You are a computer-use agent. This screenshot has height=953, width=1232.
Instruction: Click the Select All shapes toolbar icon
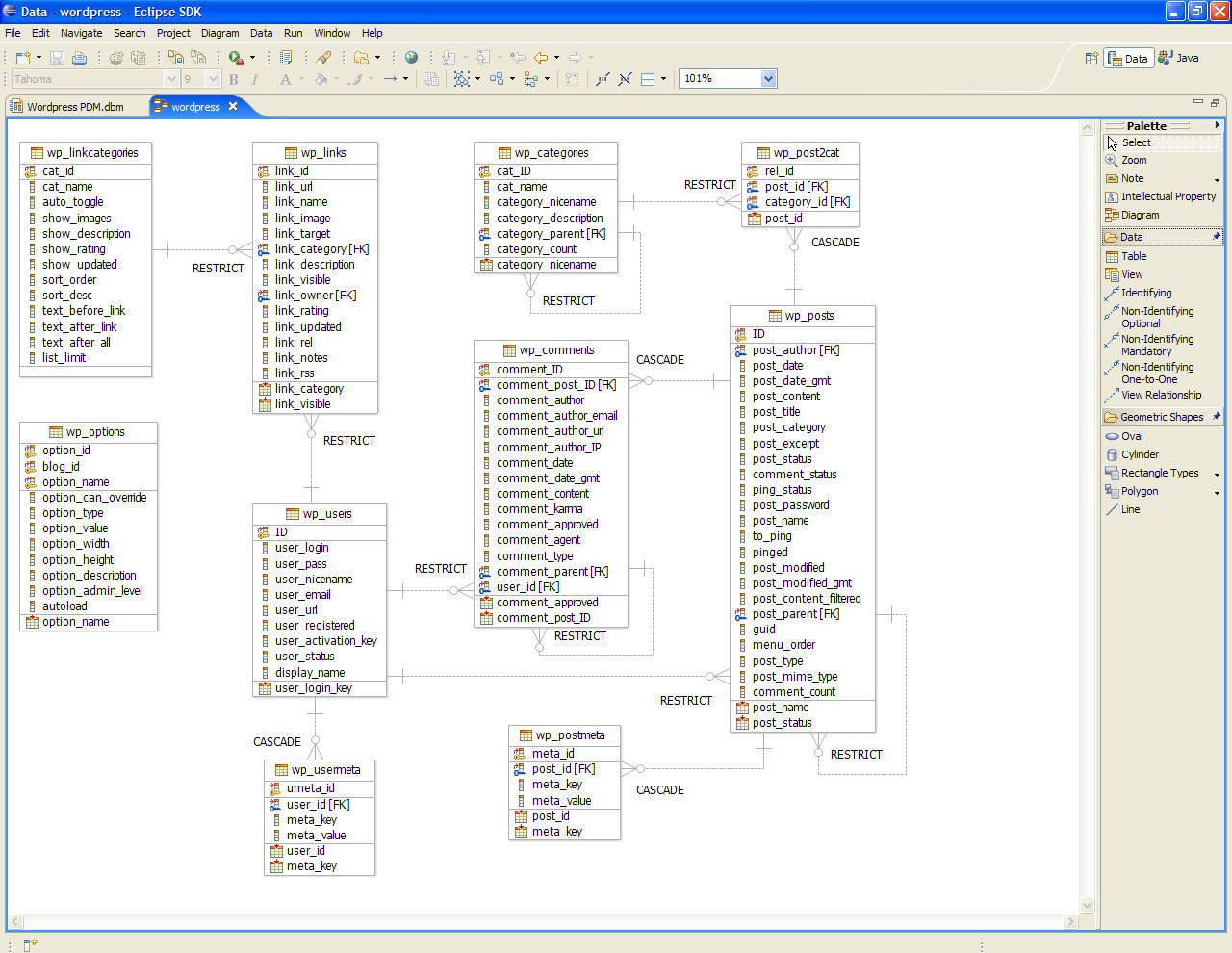pos(462,79)
